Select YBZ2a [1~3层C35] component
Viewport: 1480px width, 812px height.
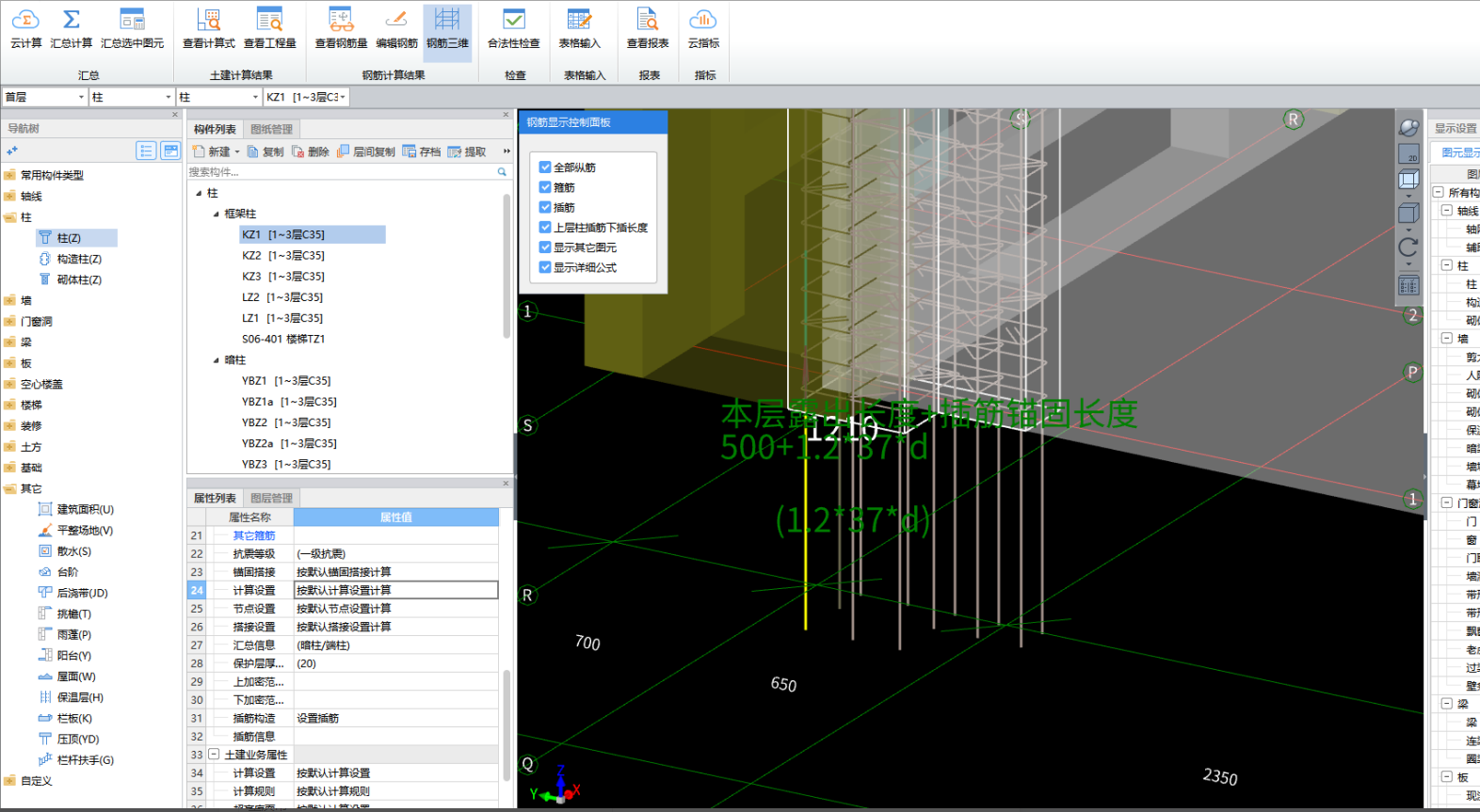click(288, 443)
